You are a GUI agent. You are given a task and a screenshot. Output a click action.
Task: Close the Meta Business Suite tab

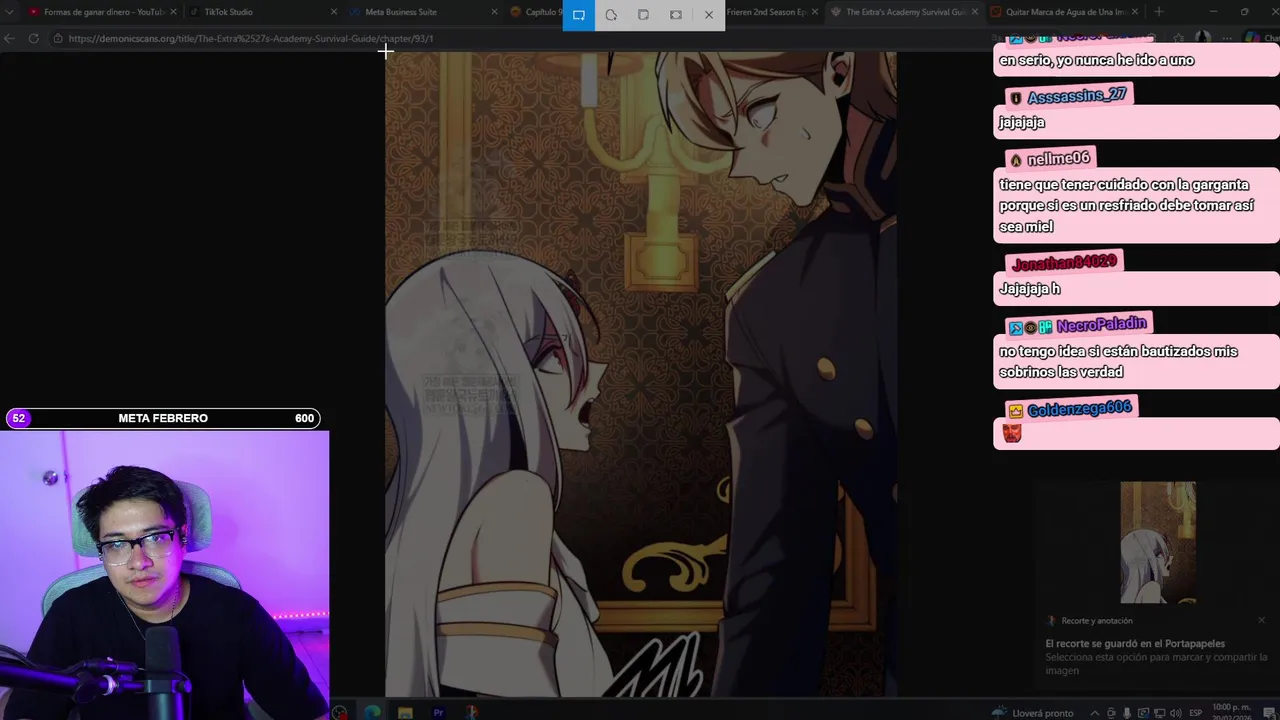pos(494,12)
